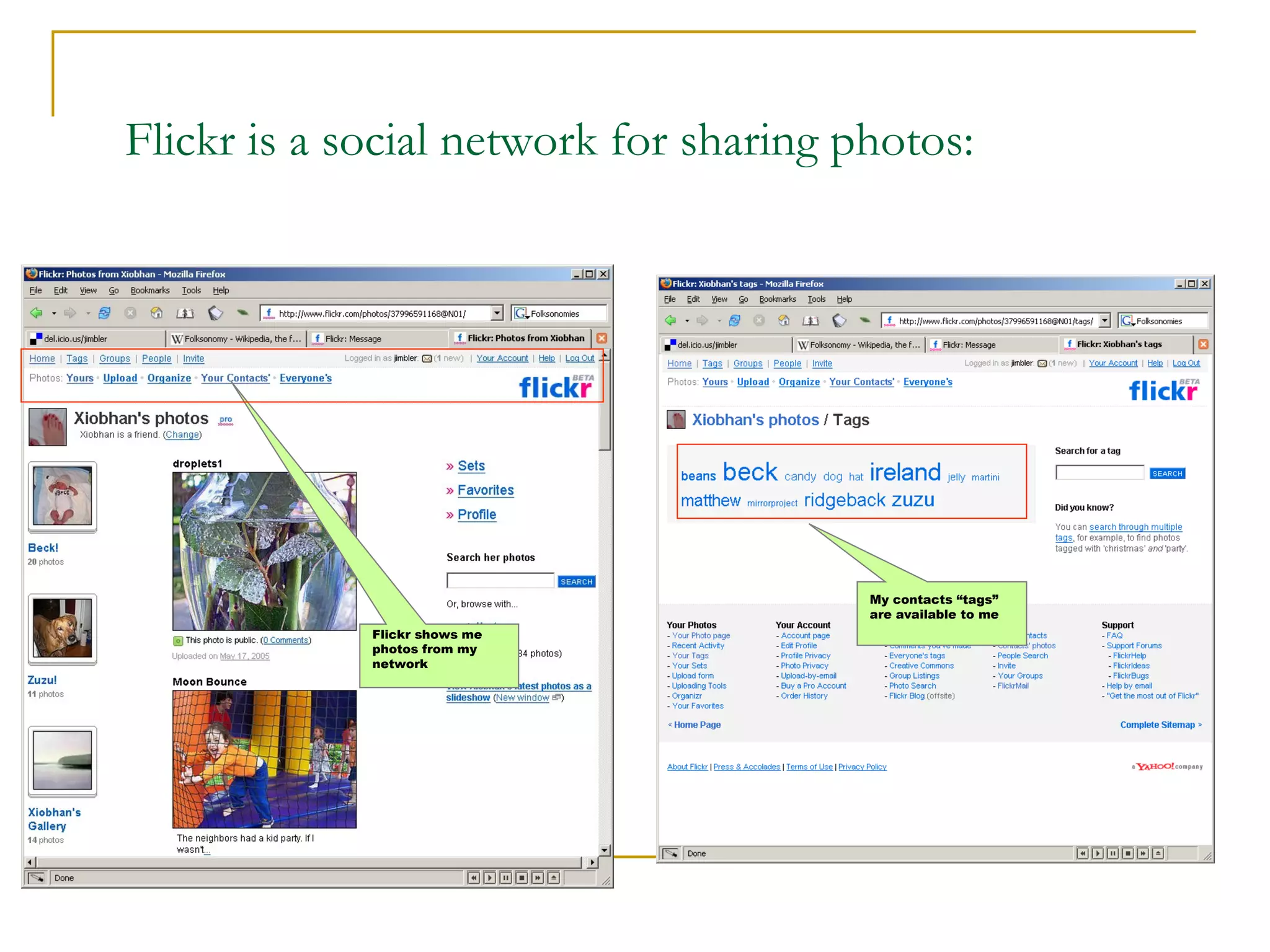Click vertical scrollbar thumb in left window
This screenshot has height=952, width=1270.
click(605, 405)
